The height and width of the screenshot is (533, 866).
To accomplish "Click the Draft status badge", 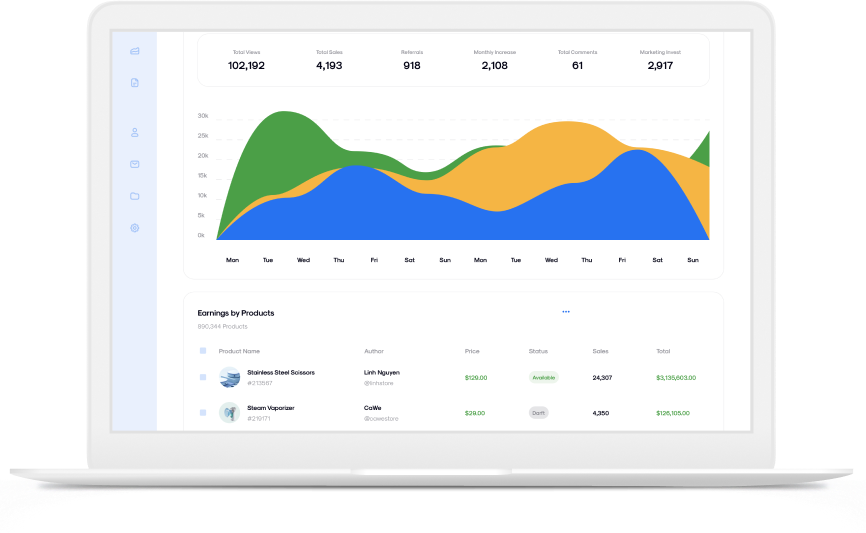I will (539, 413).
